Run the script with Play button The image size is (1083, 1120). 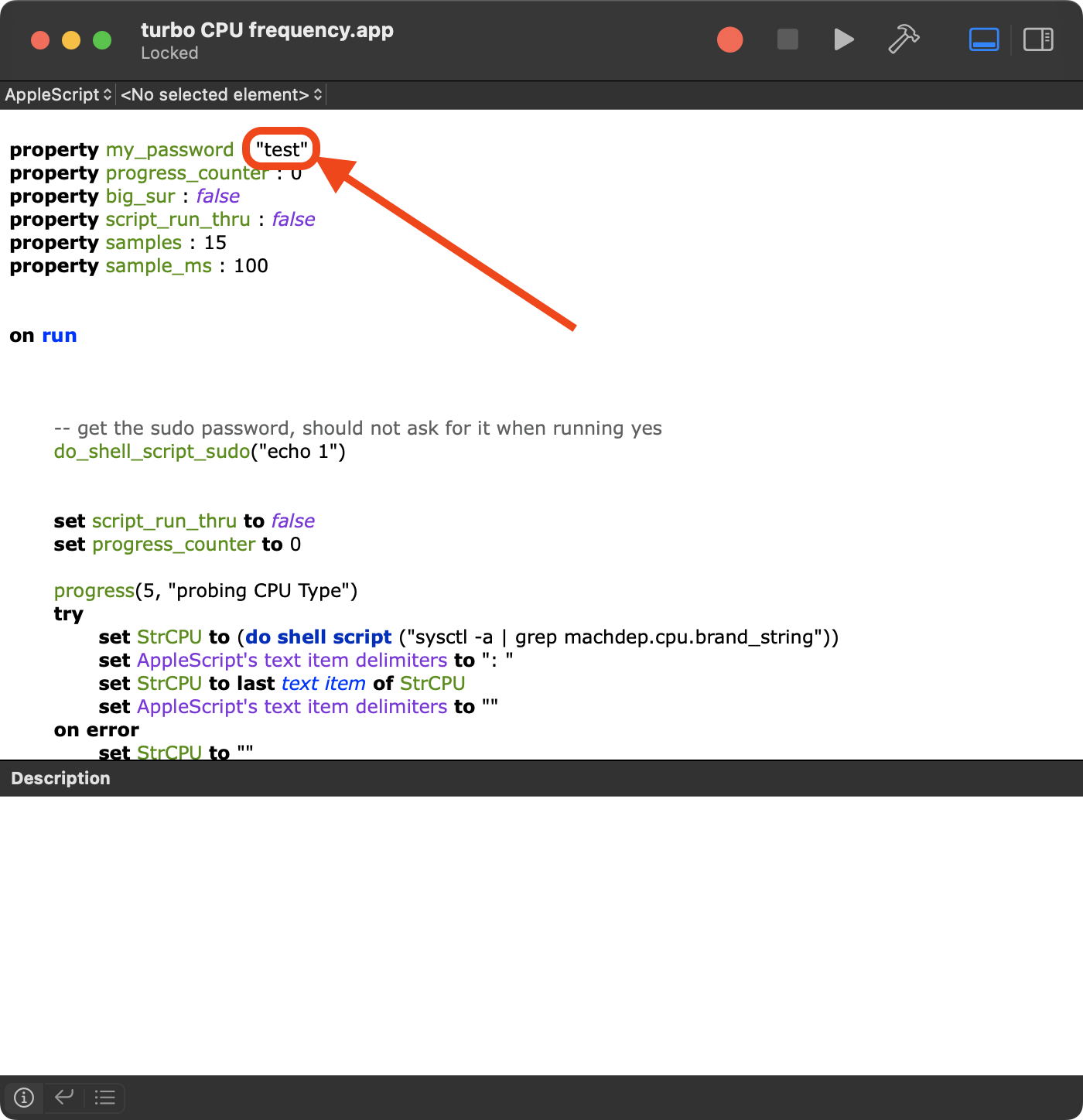point(844,39)
